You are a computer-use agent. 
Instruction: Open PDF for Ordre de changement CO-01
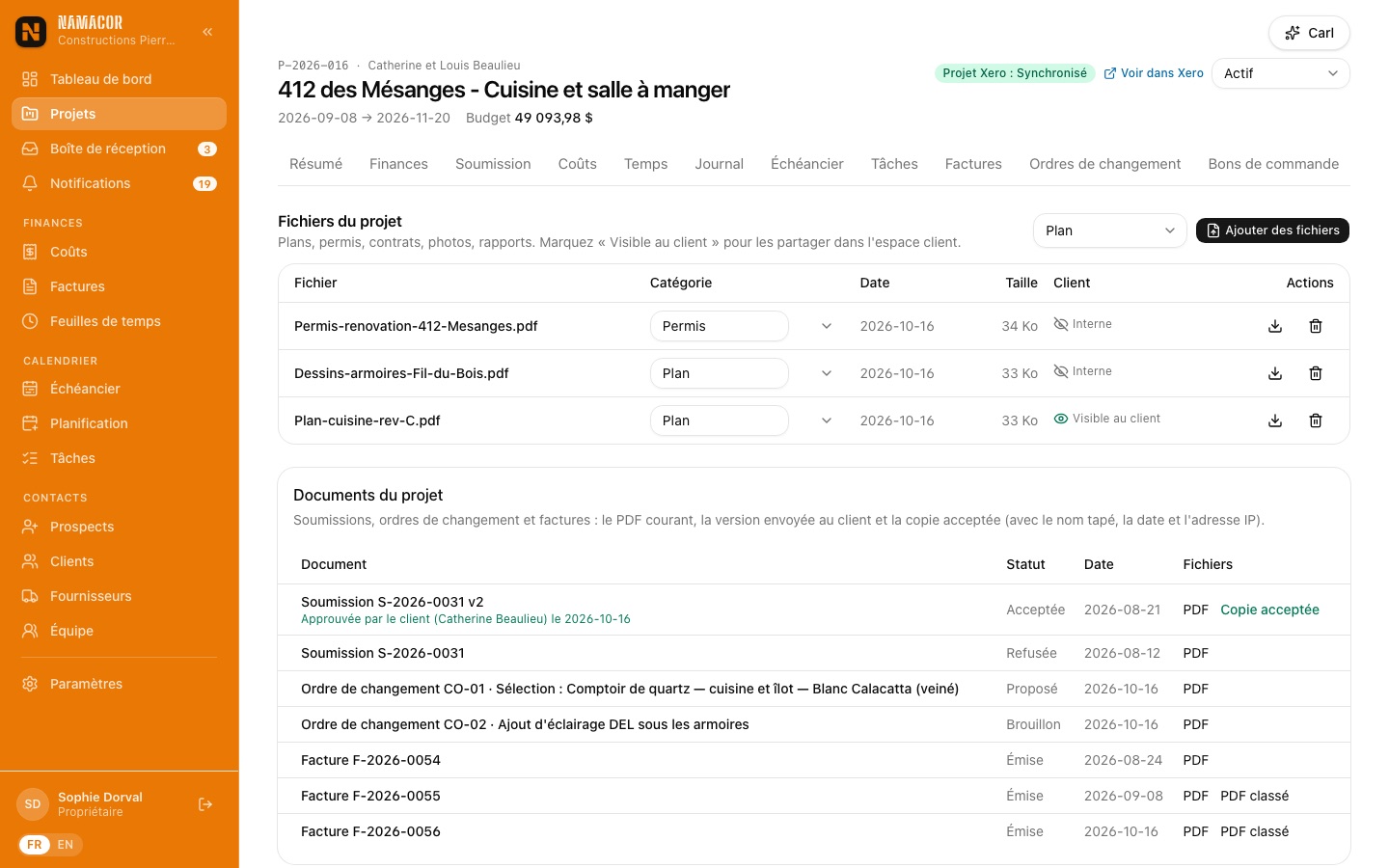1196,689
